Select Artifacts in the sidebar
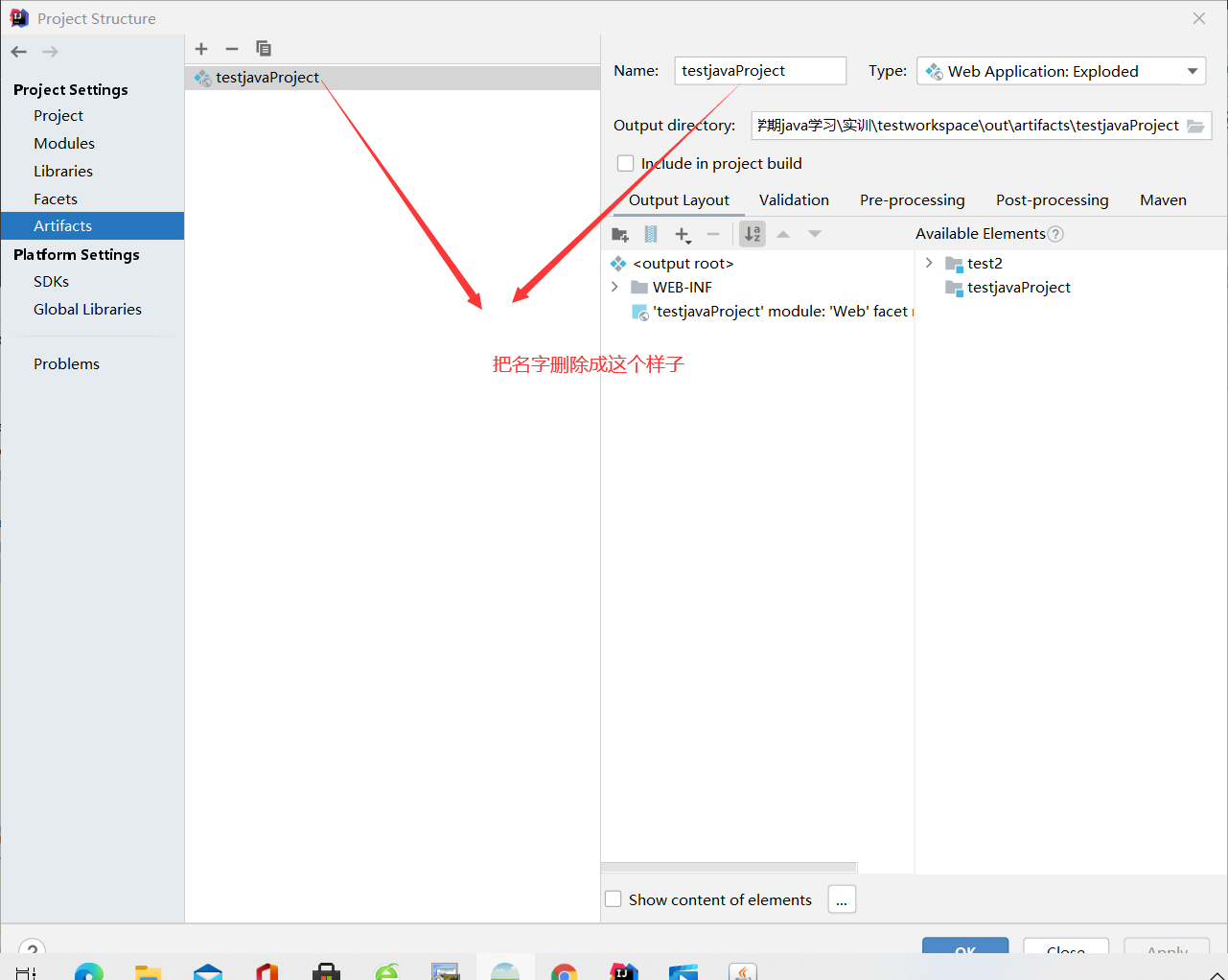This screenshot has height=980, width=1228. pos(92,226)
